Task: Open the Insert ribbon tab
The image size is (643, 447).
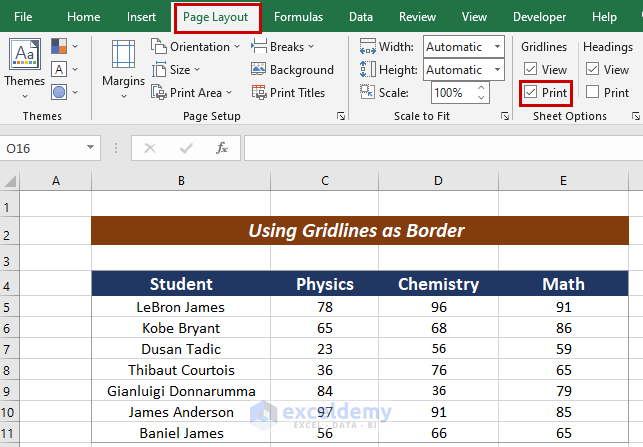Action: [x=141, y=17]
